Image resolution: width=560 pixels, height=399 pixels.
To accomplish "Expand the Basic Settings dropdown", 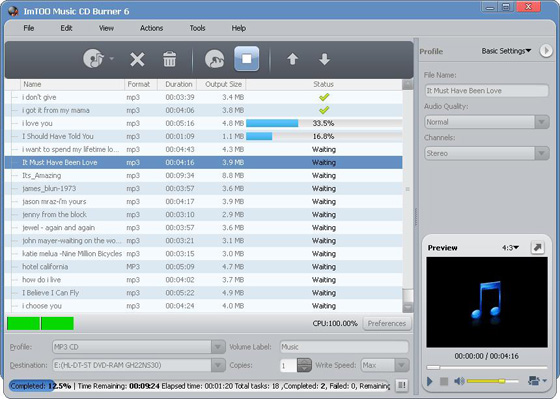I will [506, 51].
